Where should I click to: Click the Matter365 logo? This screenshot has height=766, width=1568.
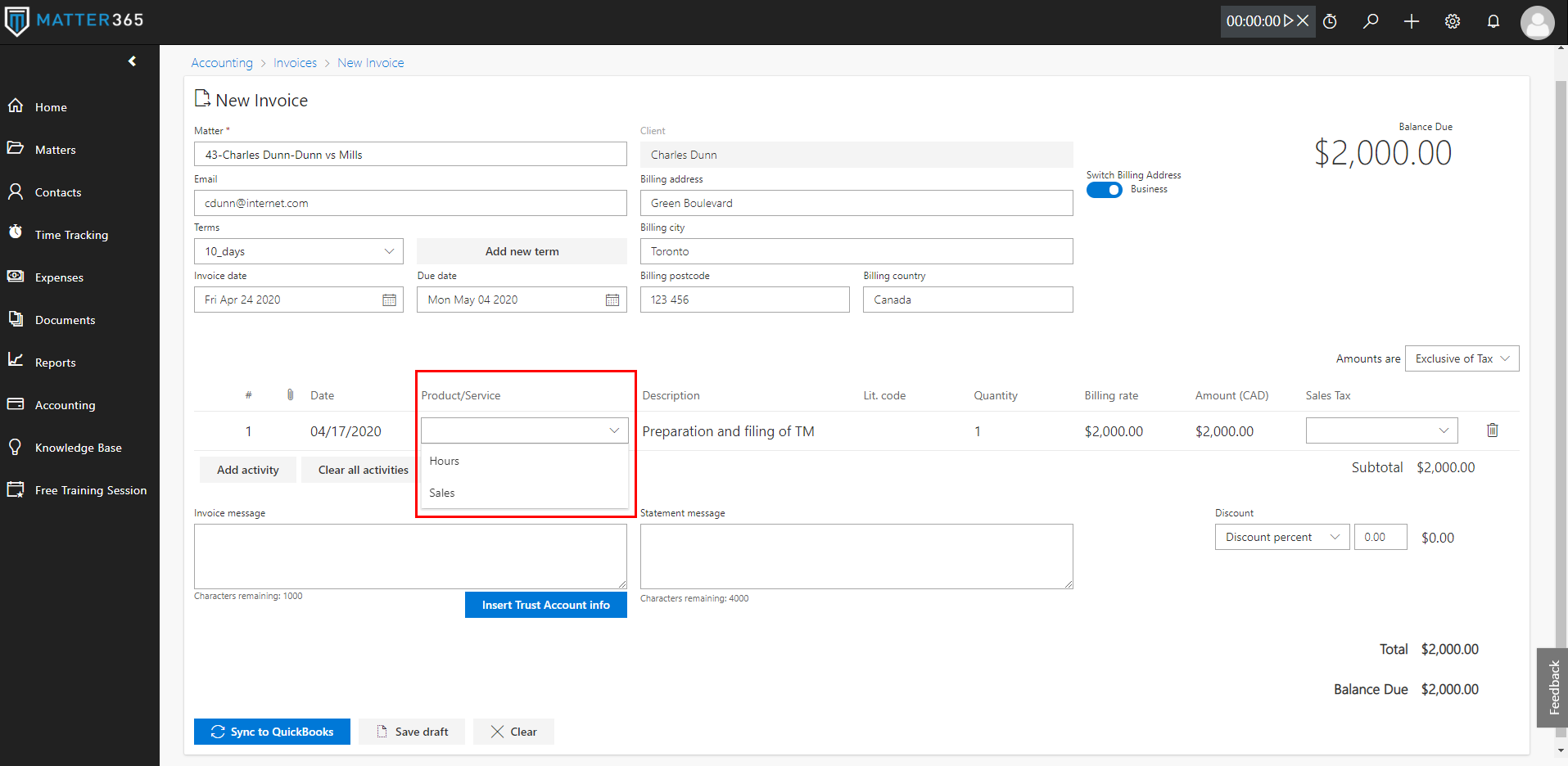(x=74, y=20)
